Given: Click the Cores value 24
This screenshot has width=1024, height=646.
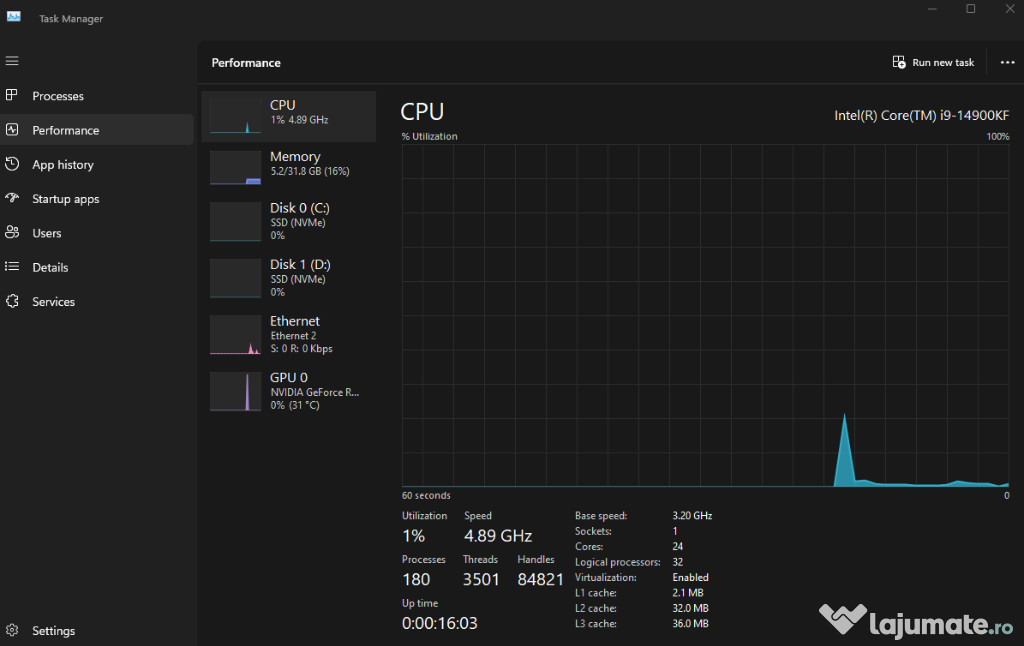Looking at the screenshot, I should coord(678,547).
